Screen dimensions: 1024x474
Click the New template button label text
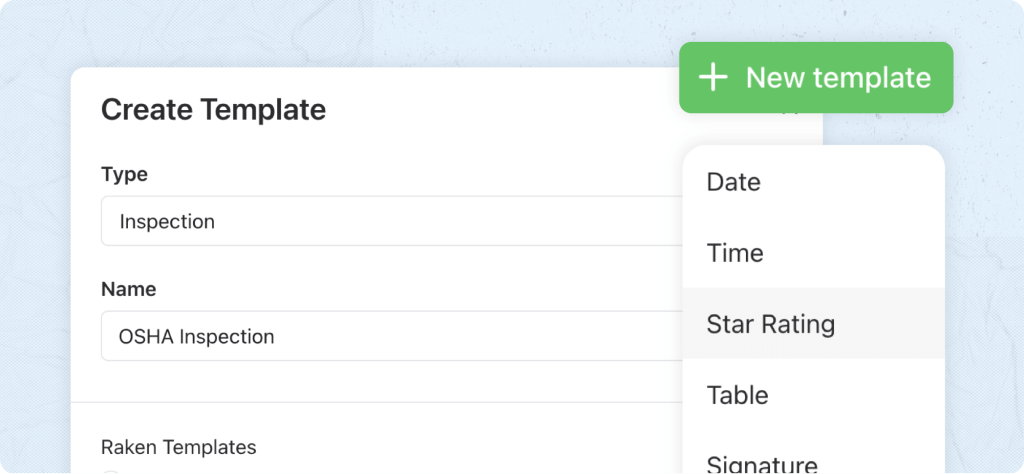(x=838, y=78)
